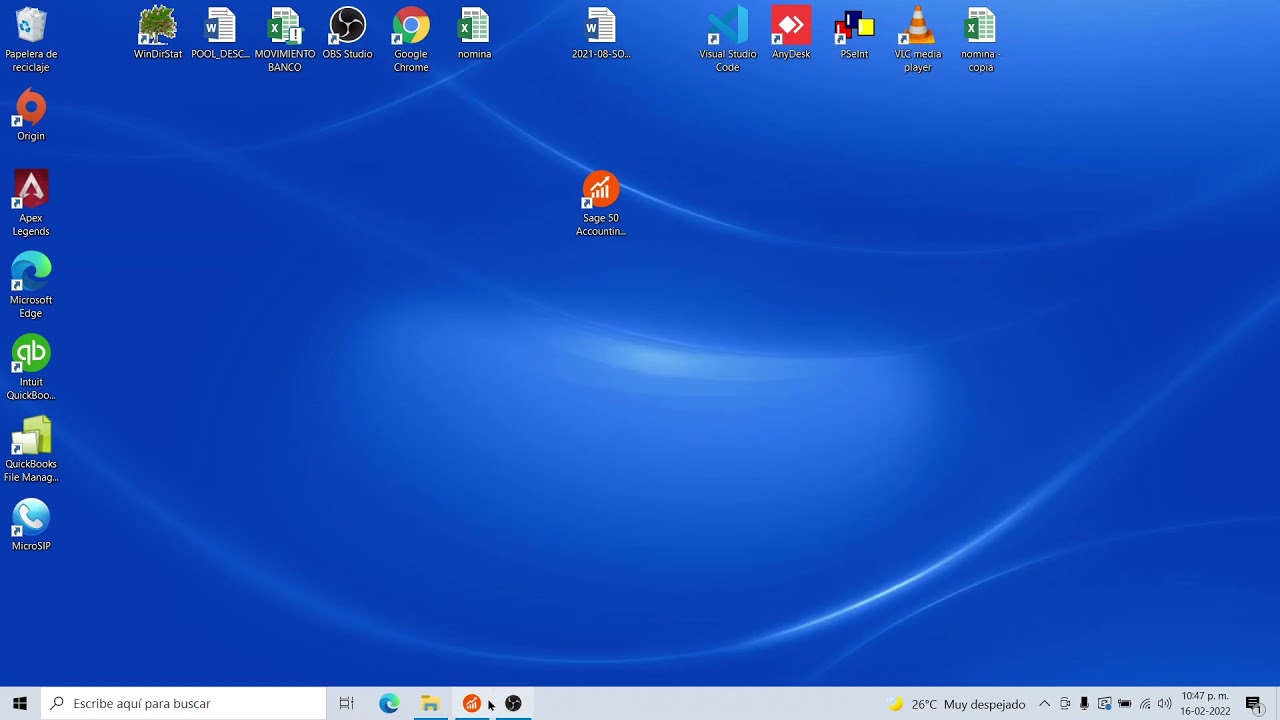Select the Intuit QuickBooks desktop shortcut
Screen dimensions: 1280x720
click(31, 368)
